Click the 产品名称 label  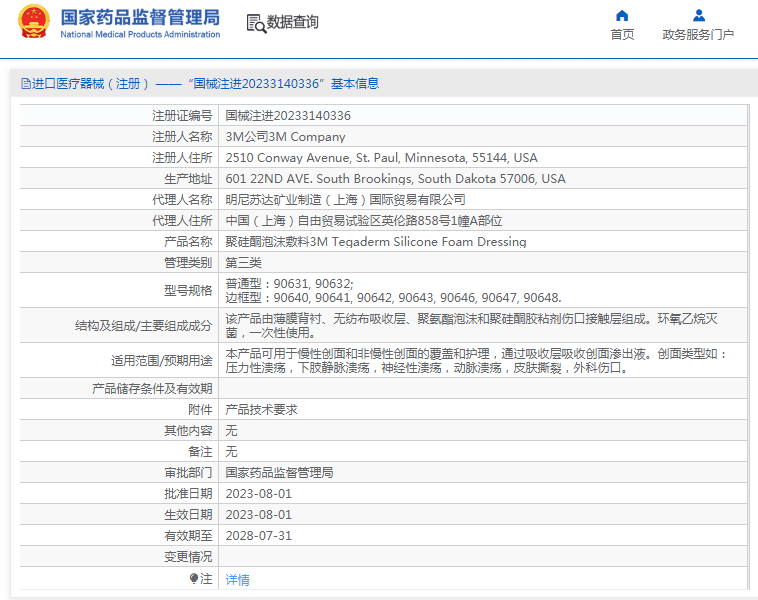(x=188, y=242)
